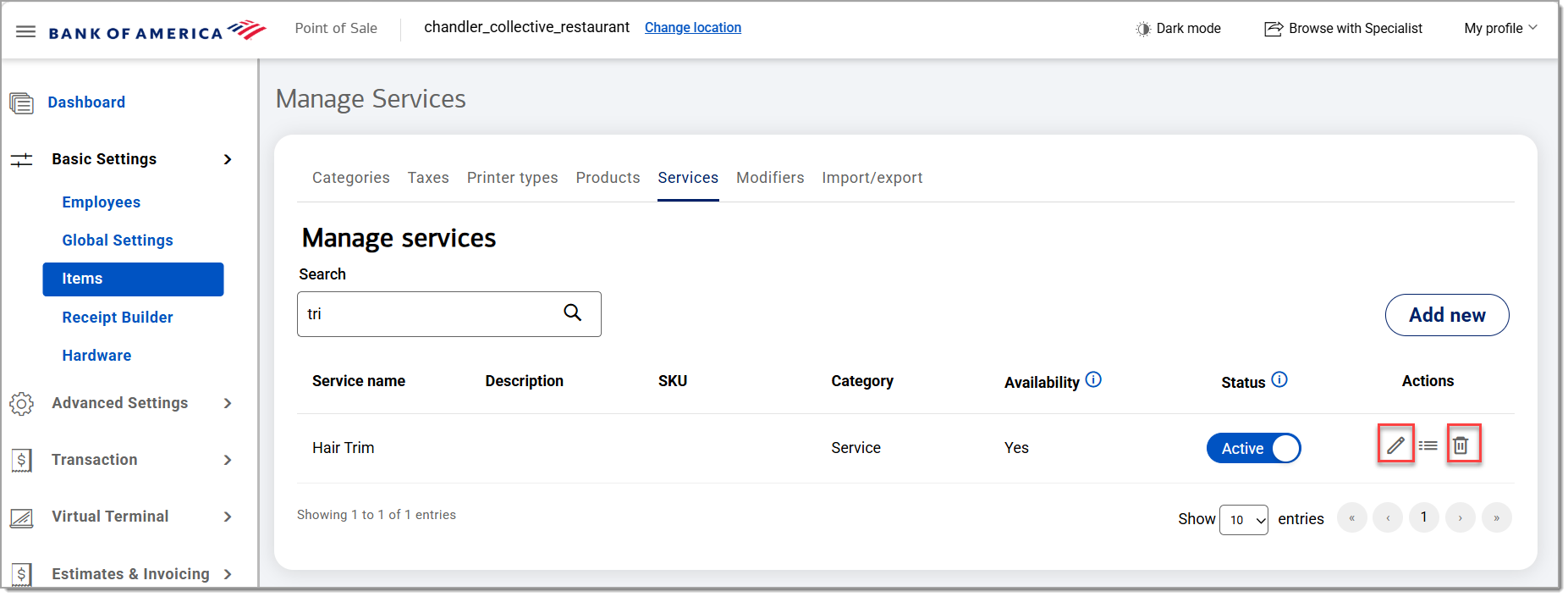The height and width of the screenshot is (597, 1568).
Task: Click Showing 1 to 1 of 1 entries
Action: point(377,515)
